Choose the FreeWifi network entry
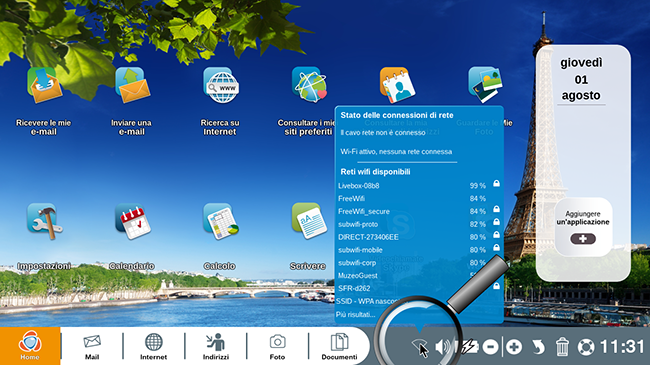The height and width of the screenshot is (365, 650). click(419, 198)
